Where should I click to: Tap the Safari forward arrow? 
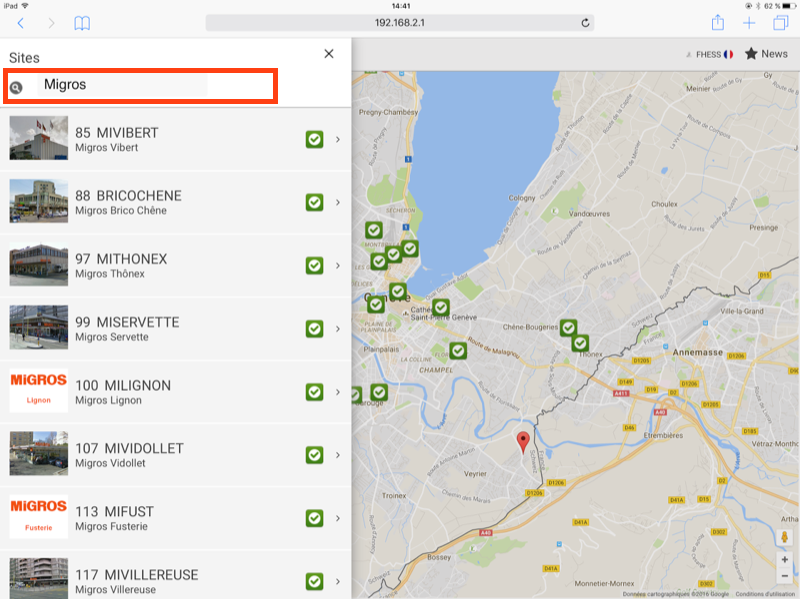[x=51, y=23]
